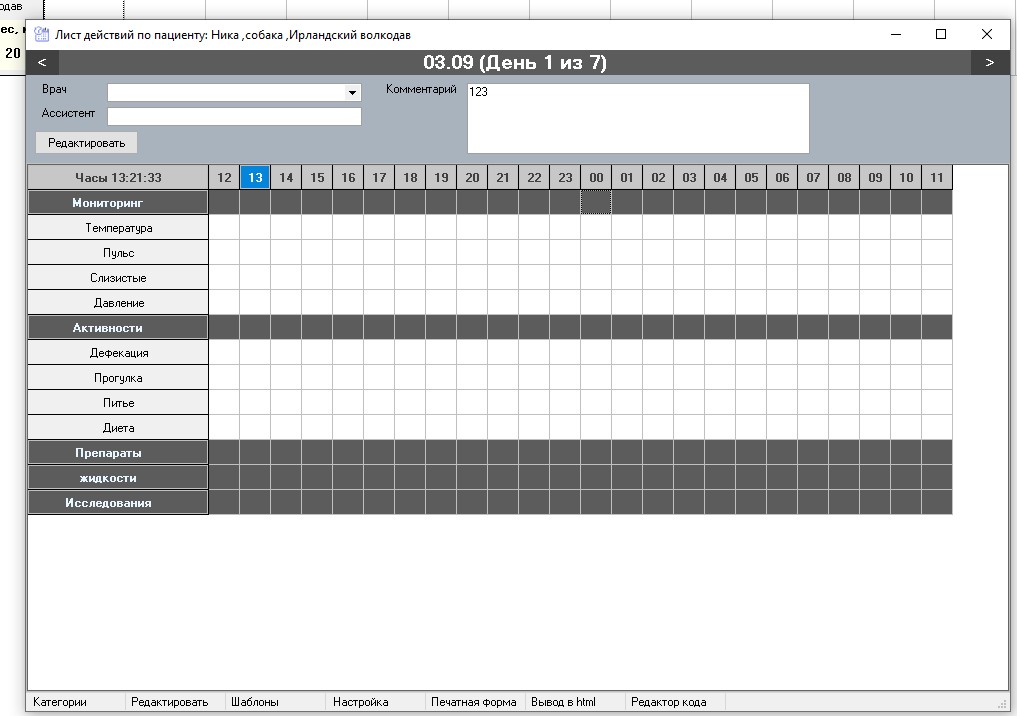Image resolution: width=1017 pixels, height=716 pixels.
Task: Go to previous day with left arrow
Action: point(41,63)
